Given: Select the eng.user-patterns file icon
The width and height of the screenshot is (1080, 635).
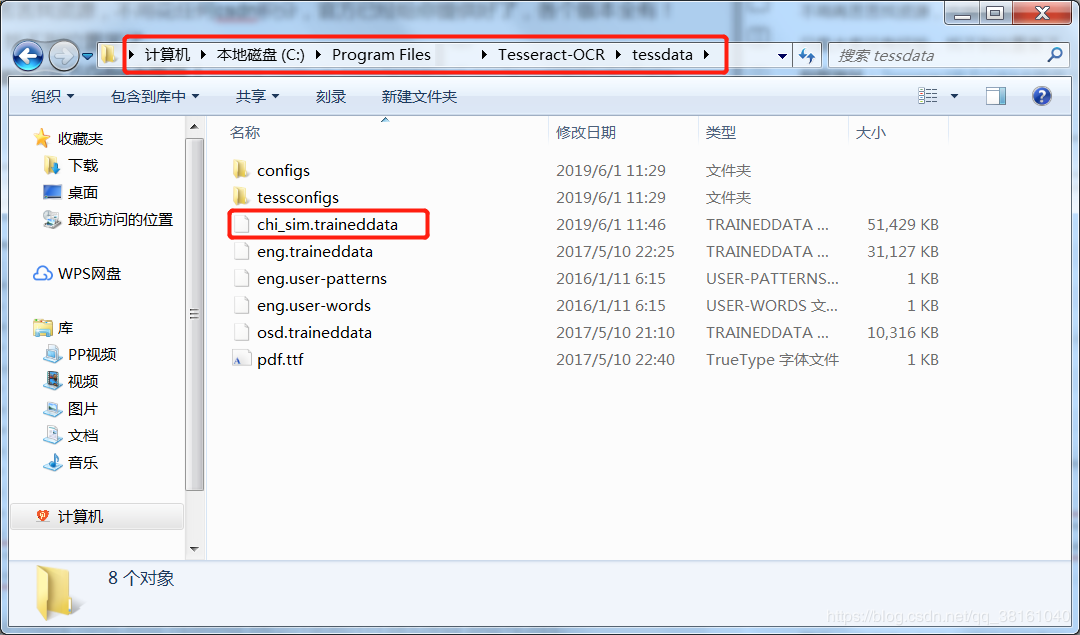Looking at the screenshot, I should tap(241, 278).
